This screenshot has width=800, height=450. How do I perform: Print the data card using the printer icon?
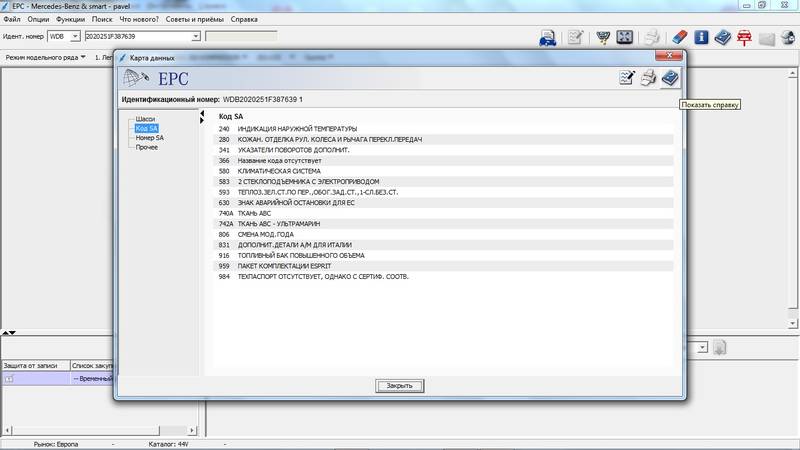pyautogui.click(x=648, y=78)
